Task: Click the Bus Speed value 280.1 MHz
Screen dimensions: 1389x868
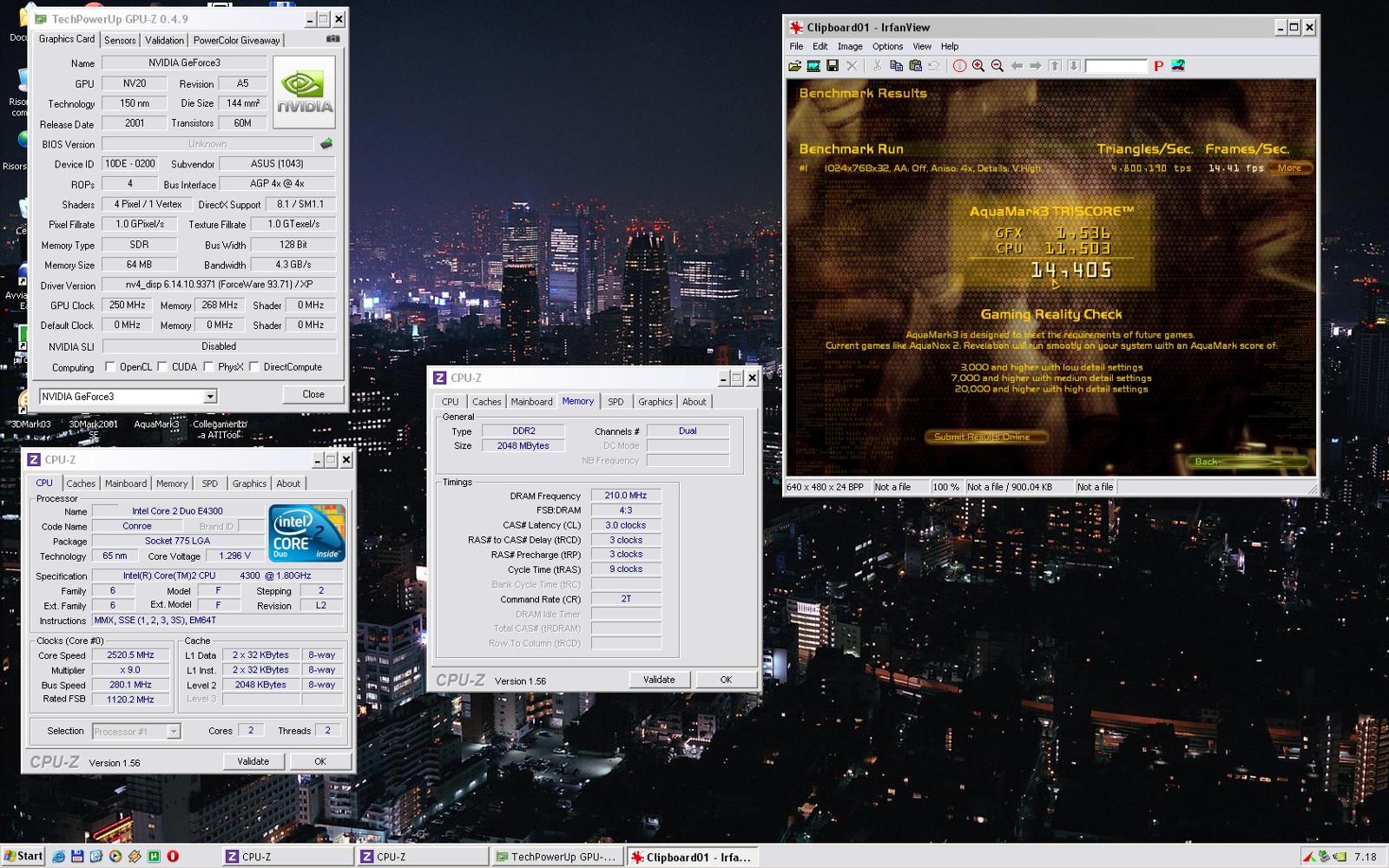Action: click(x=130, y=685)
